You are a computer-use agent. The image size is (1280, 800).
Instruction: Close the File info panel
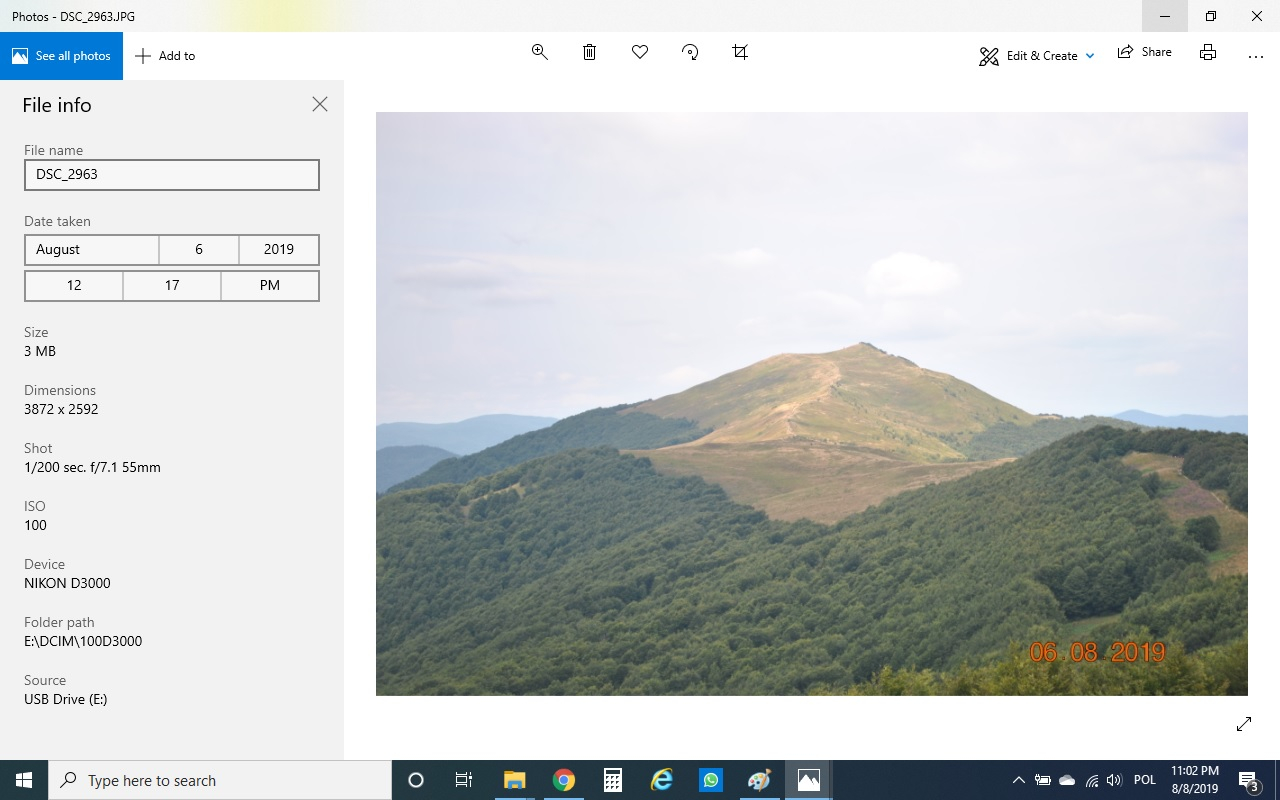(x=320, y=104)
